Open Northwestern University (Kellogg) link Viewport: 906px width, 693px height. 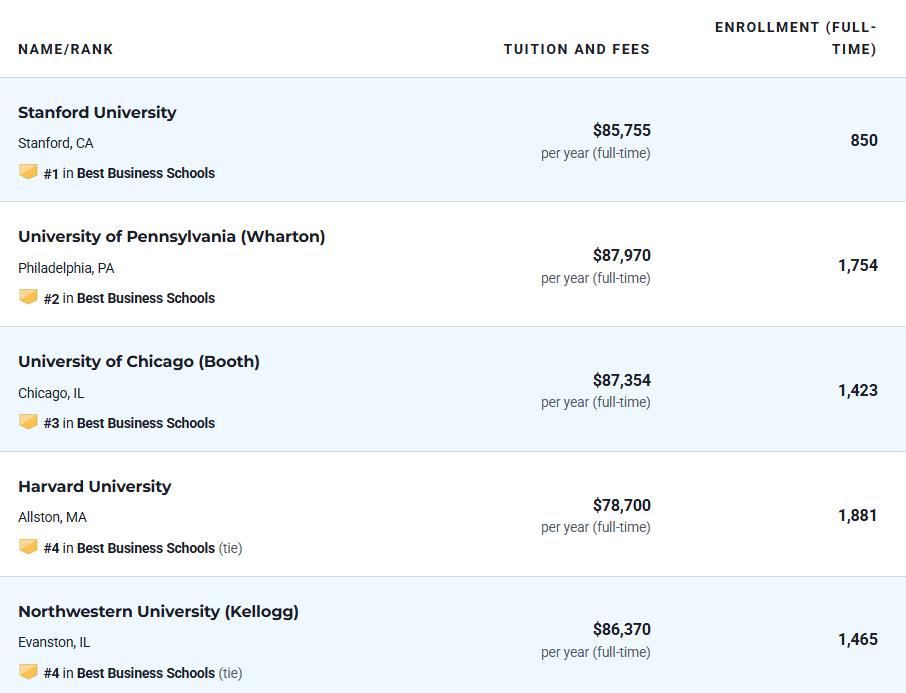(158, 612)
